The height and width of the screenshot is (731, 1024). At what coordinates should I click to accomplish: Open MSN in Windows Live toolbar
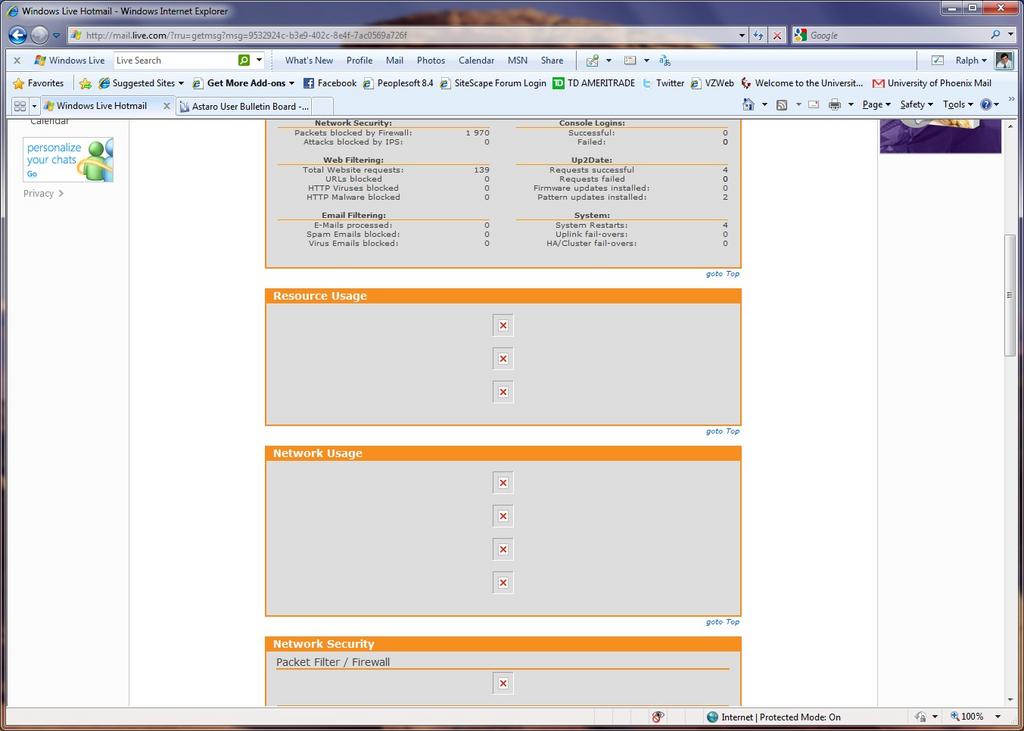coord(517,60)
